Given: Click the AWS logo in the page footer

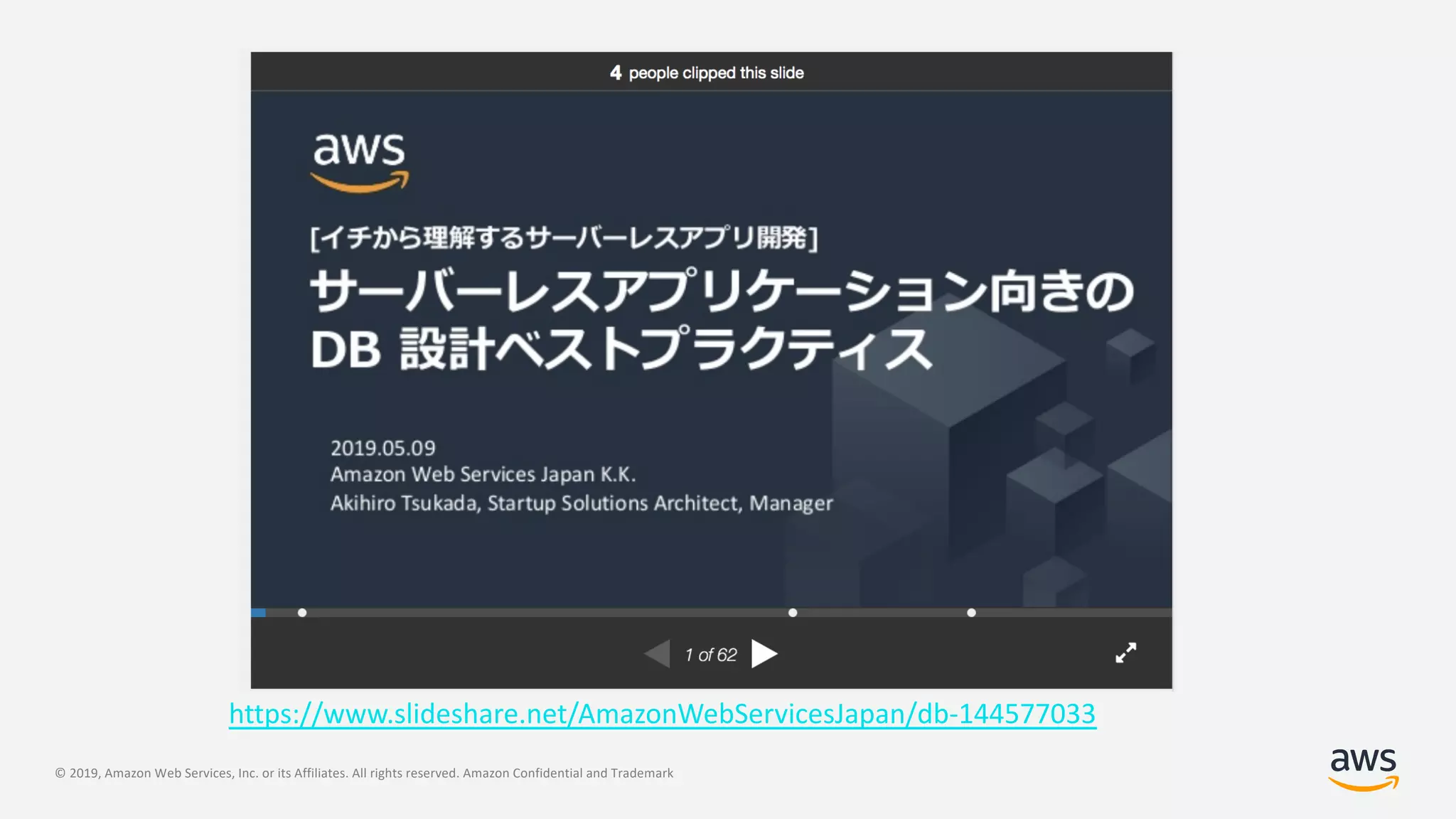Looking at the screenshot, I should pyautogui.click(x=1364, y=769).
